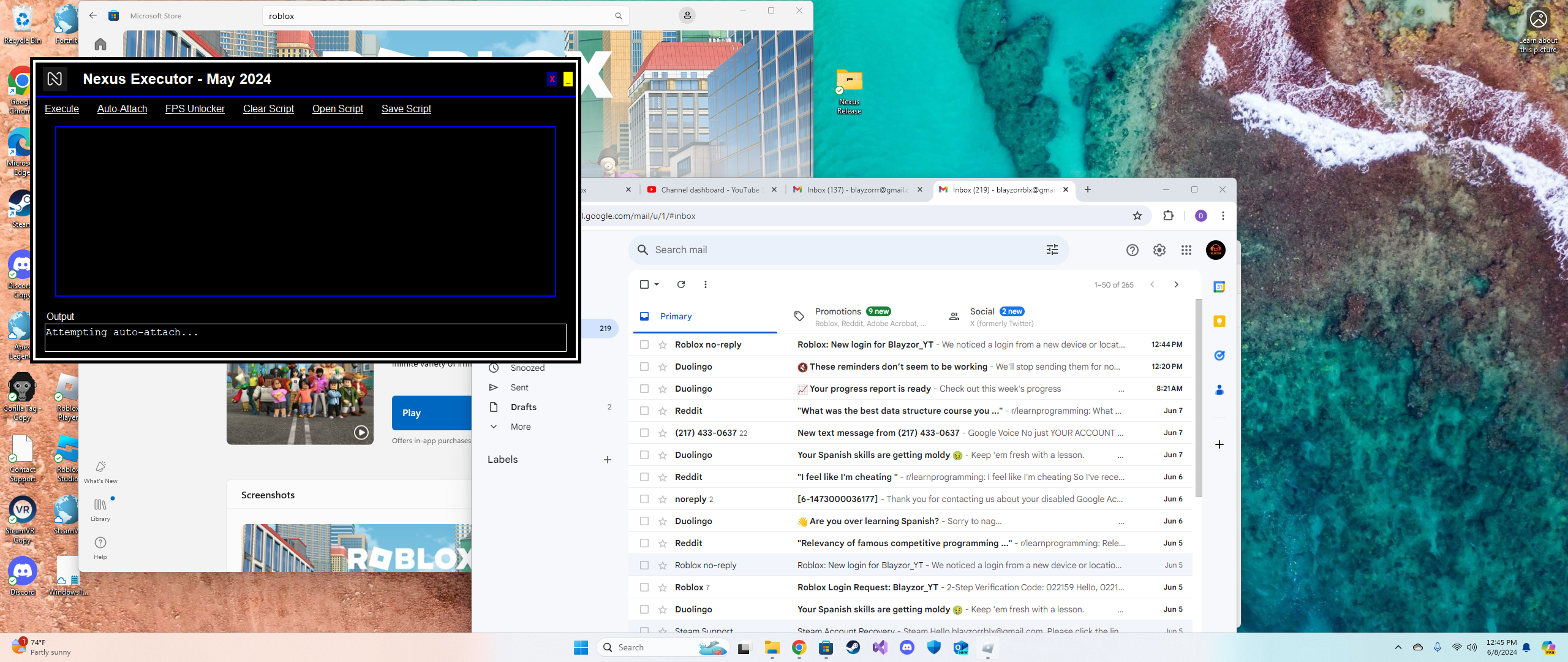Check the Roblox no-reply new login email
Screen dimensions: 1568x662
(x=644, y=344)
